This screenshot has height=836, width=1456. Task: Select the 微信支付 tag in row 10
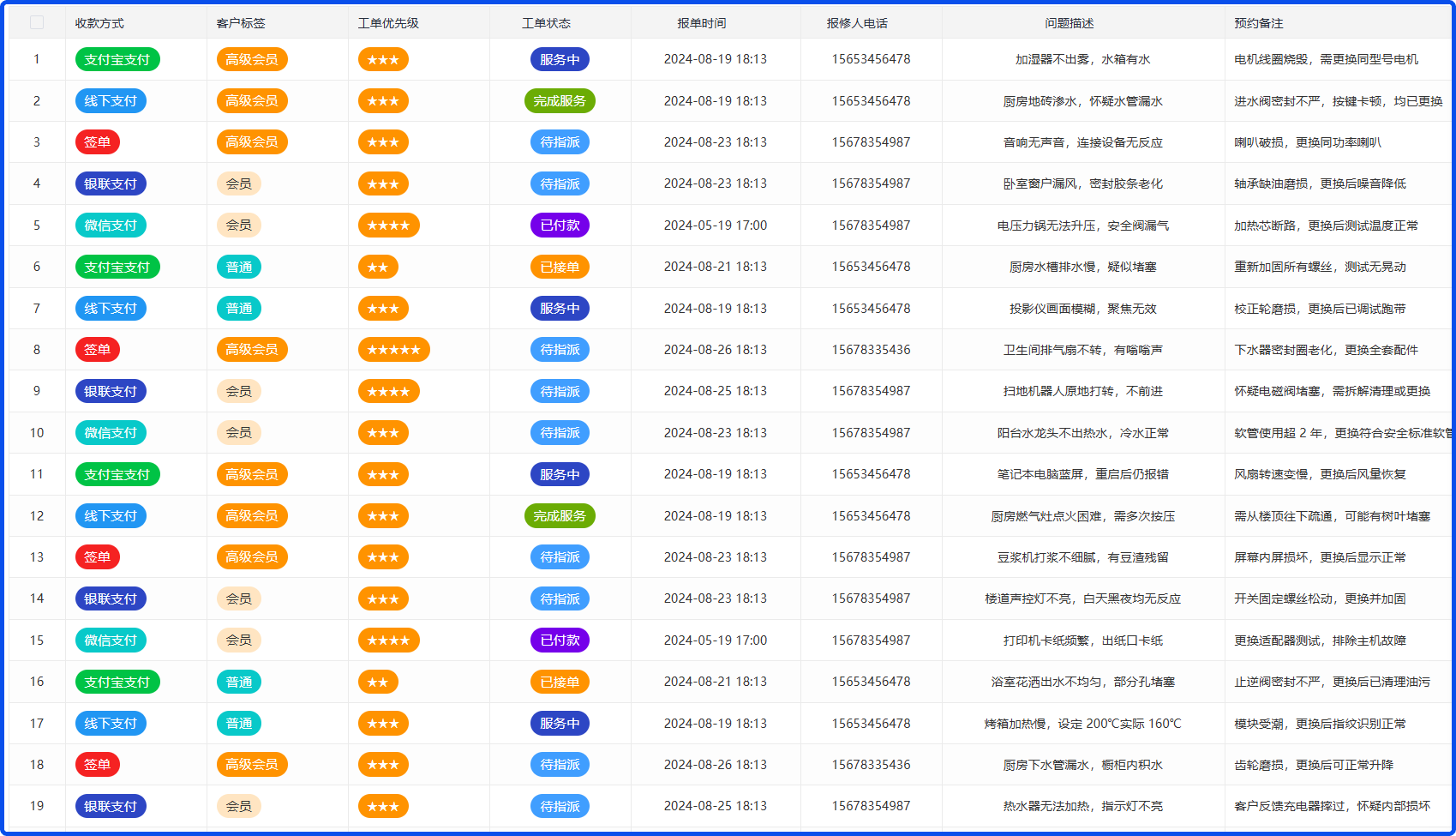pyautogui.click(x=111, y=433)
